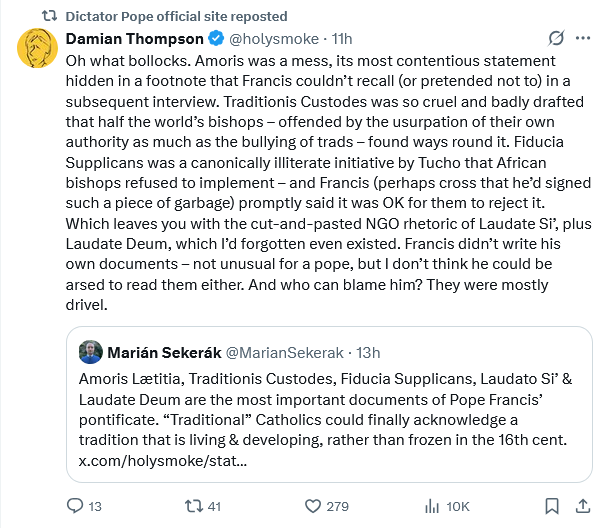Click Marián Sekerák's avatar in quoted post
The image size is (608, 528).
[91, 352]
